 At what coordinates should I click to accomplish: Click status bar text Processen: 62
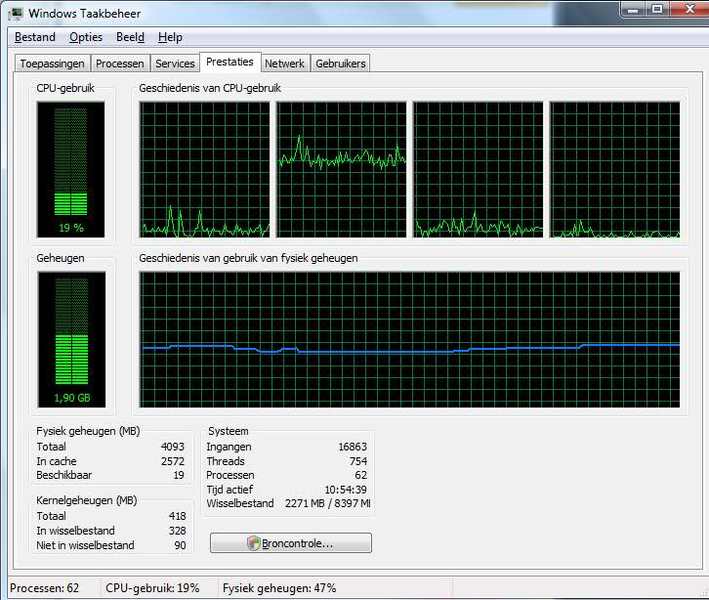(44, 588)
